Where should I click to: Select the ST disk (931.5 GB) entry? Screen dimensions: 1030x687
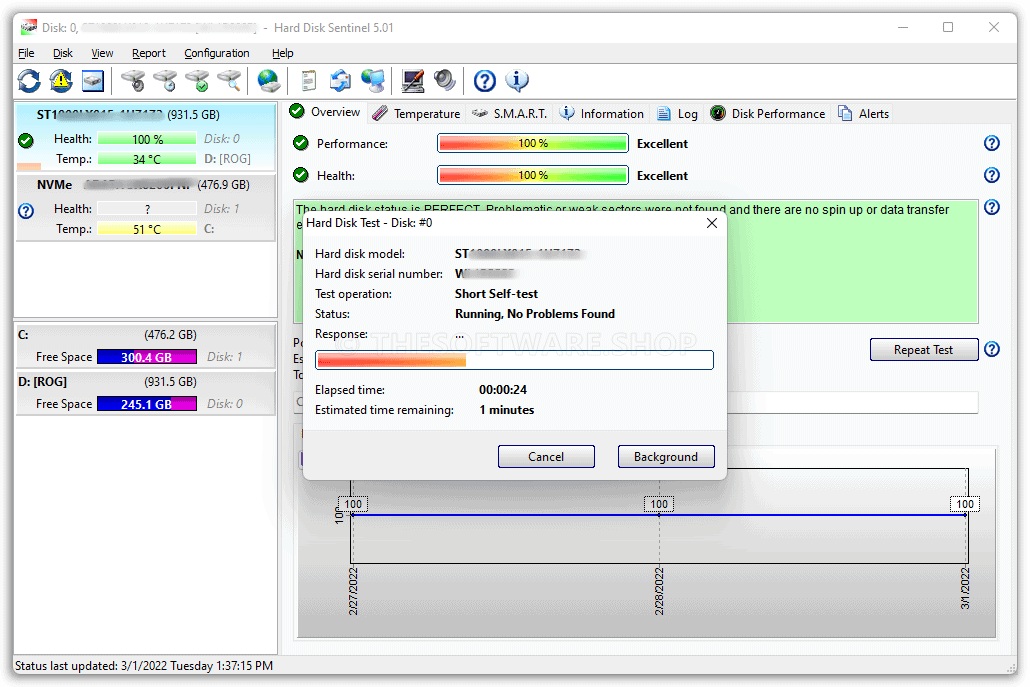coord(145,137)
